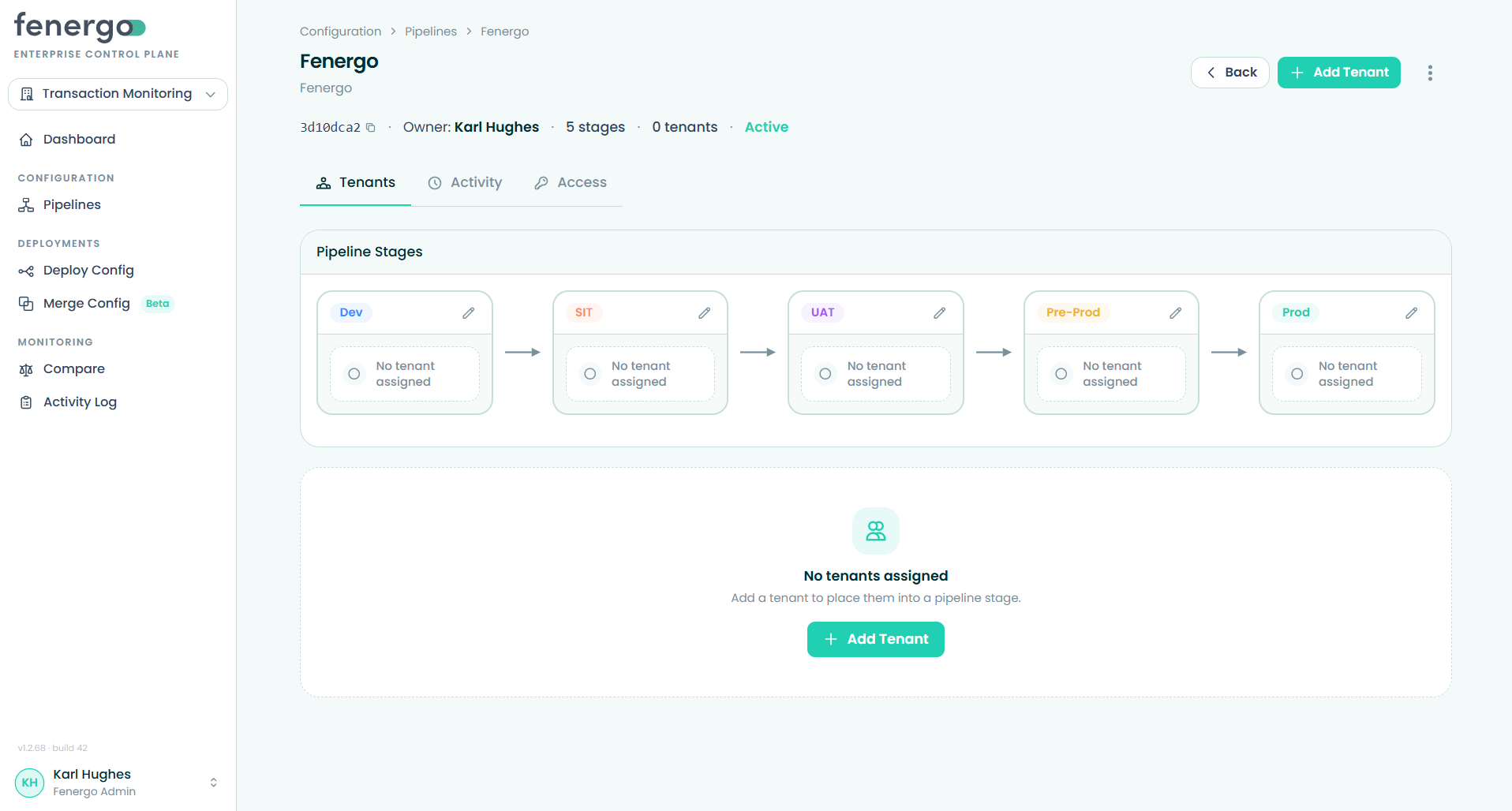The image size is (1512, 811).
Task: Switch to the Access tab
Action: (571, 183)
